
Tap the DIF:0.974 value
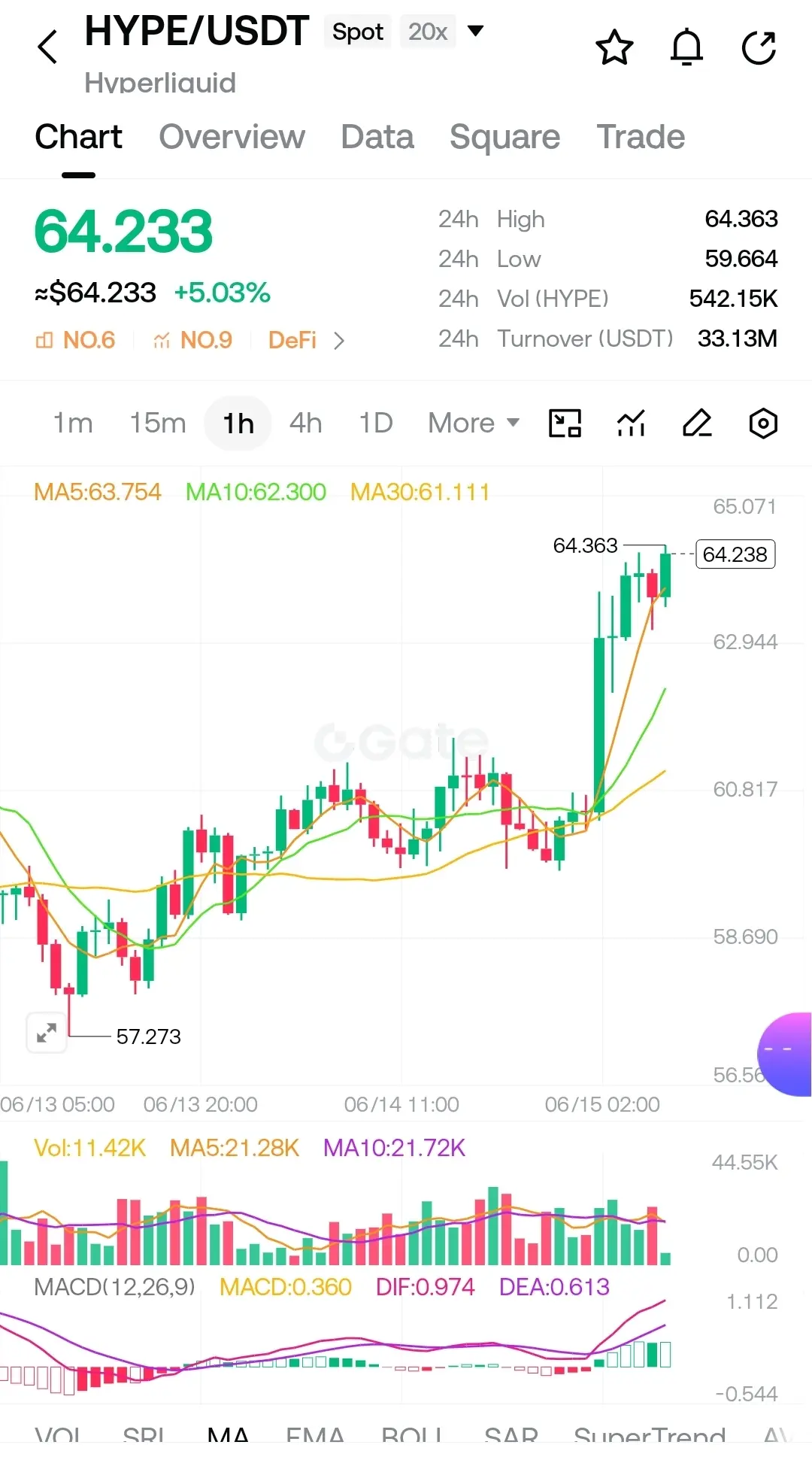point(425,1287)
